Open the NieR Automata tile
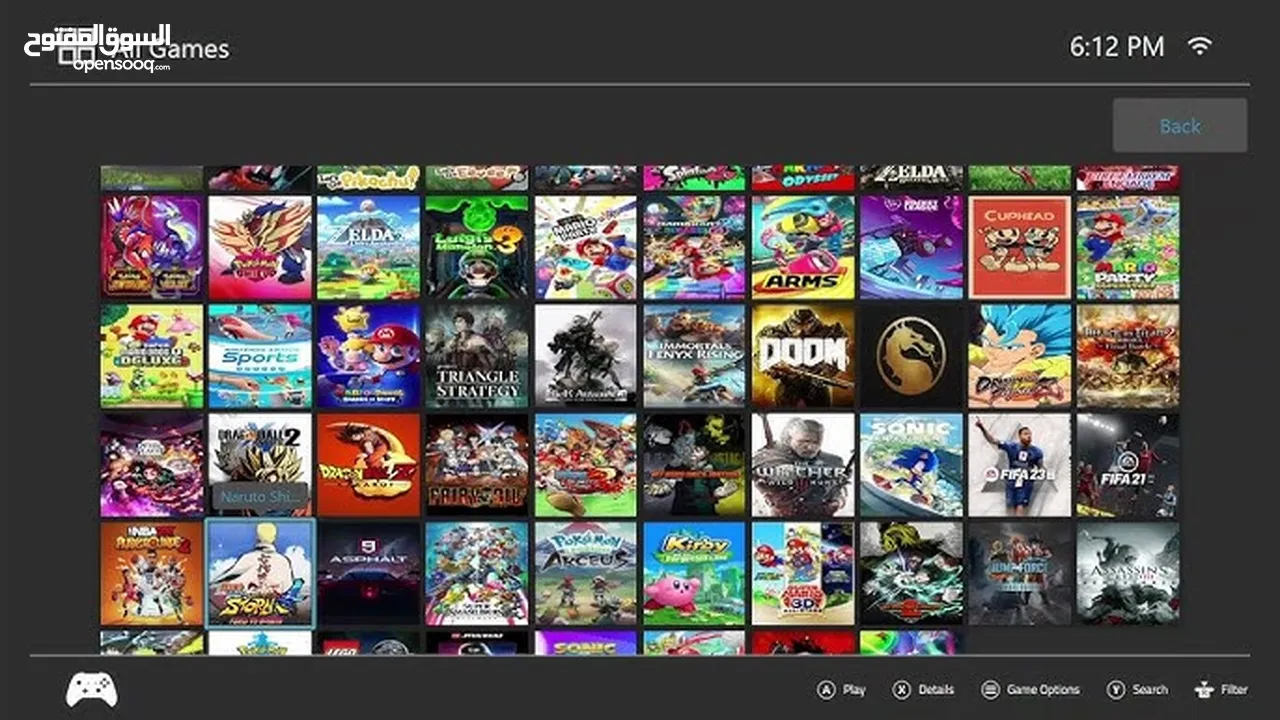The height and width of the screenshot is (720, 1280). pos(585,356)
